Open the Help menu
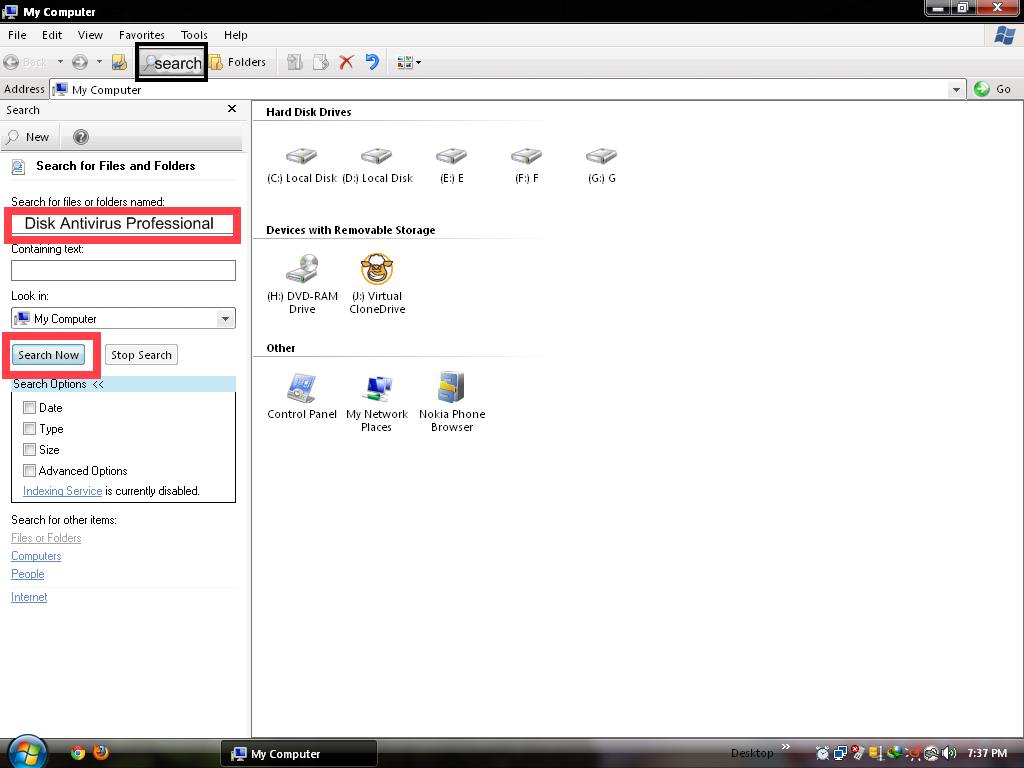The image size is (1024, 768). point(236,35)
